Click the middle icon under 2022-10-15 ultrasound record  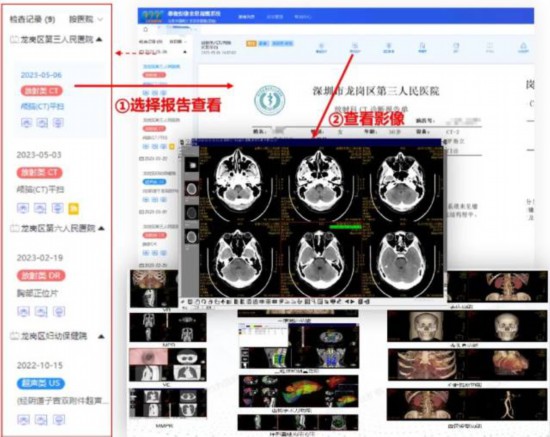coord(41,419)
